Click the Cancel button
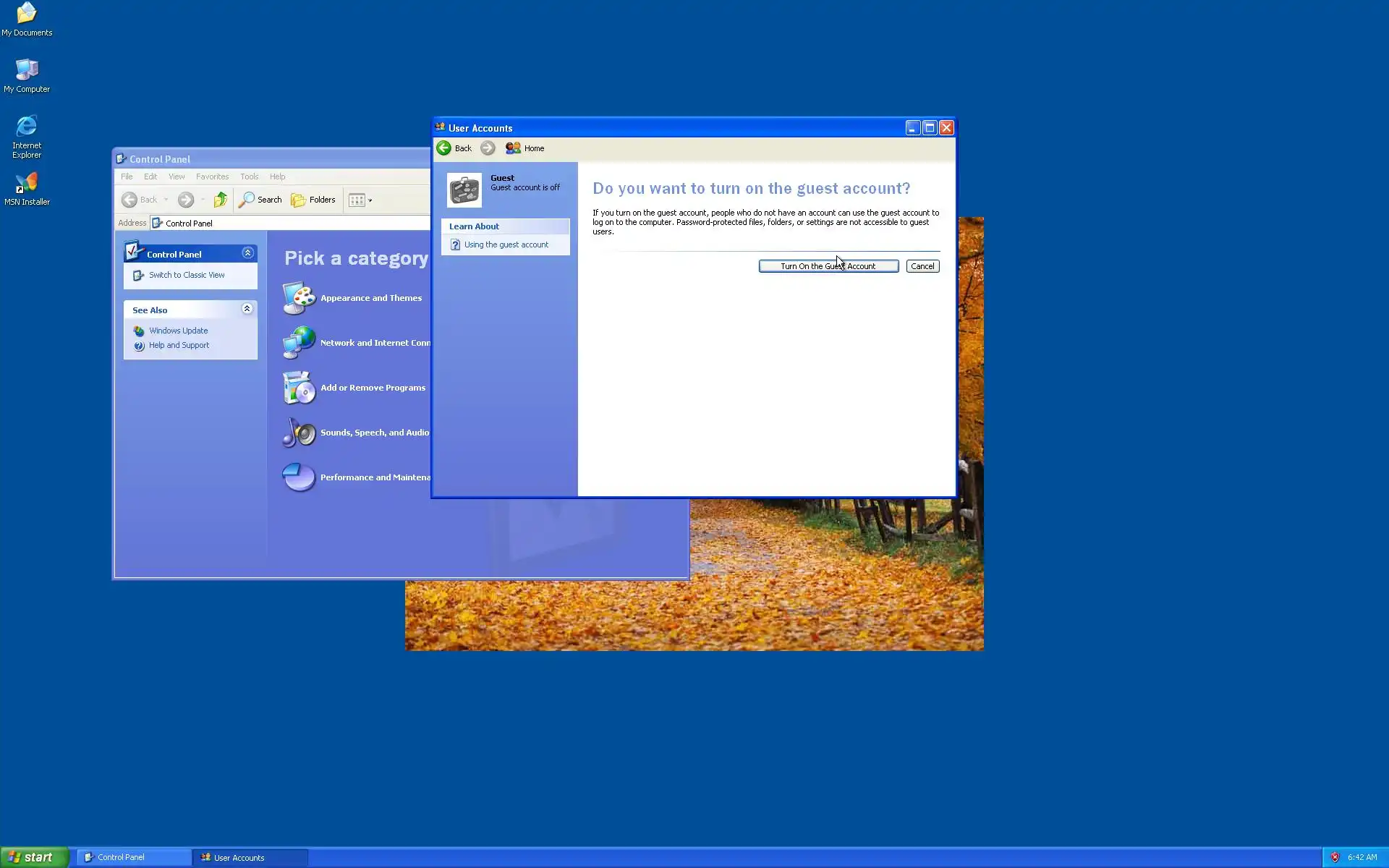 coord(922,266)
